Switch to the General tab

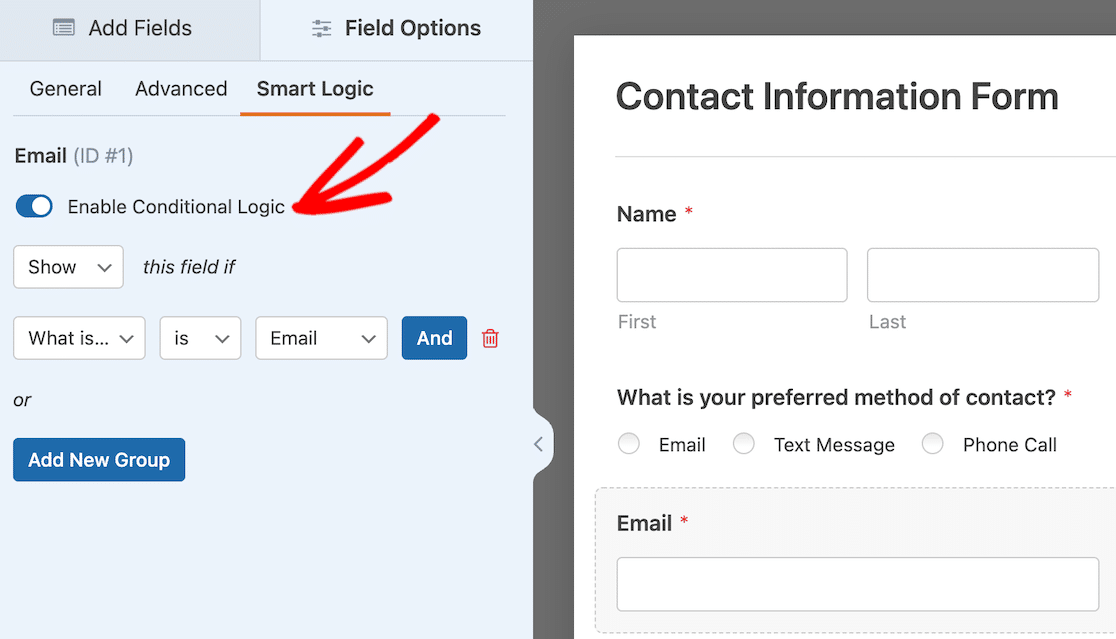click(66, 89)
